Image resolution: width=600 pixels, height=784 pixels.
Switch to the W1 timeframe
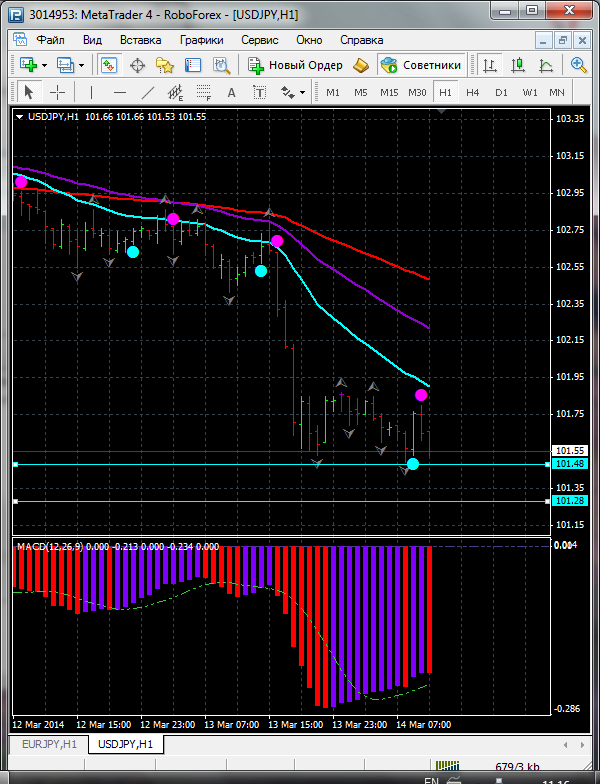(x=530, y=92)
